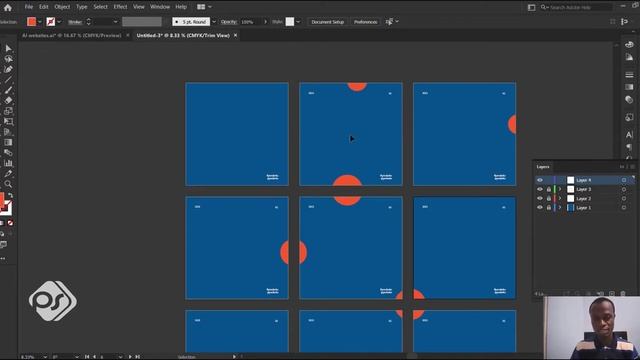Click the stroke swatch in control bar
The image size is (640, 360).
pos(51,22)
